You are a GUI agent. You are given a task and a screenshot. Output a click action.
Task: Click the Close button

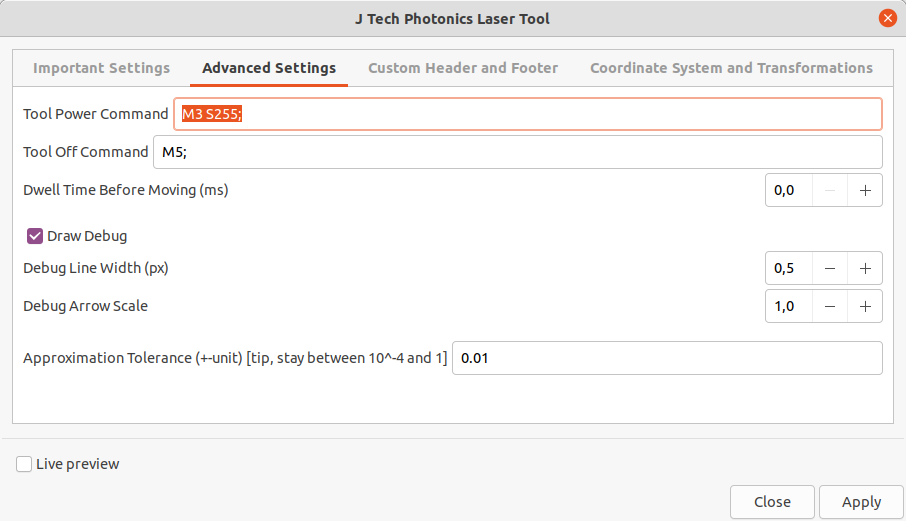pyautogui.click(x=772, y=502)
